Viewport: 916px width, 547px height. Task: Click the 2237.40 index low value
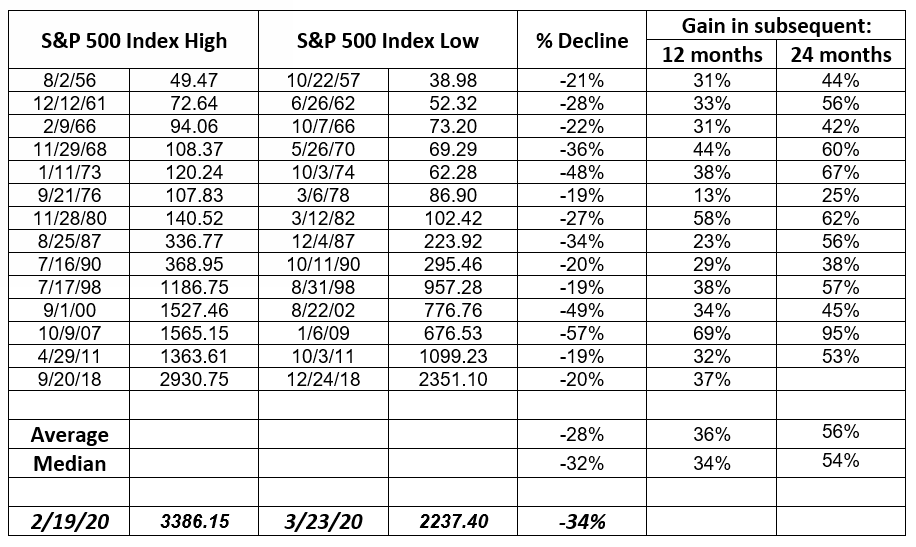click(453, 521)
